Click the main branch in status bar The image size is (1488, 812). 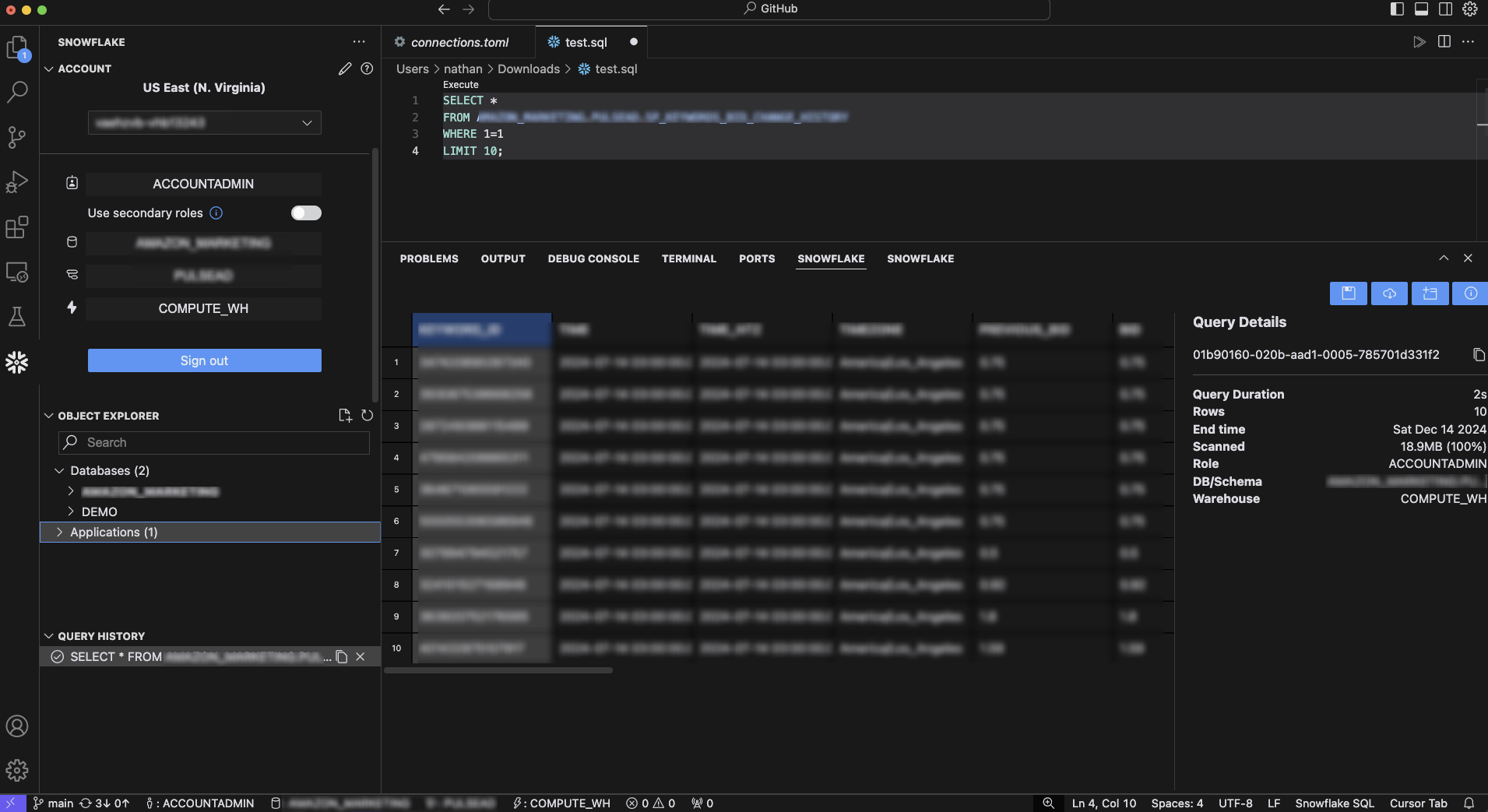[53, 803]
